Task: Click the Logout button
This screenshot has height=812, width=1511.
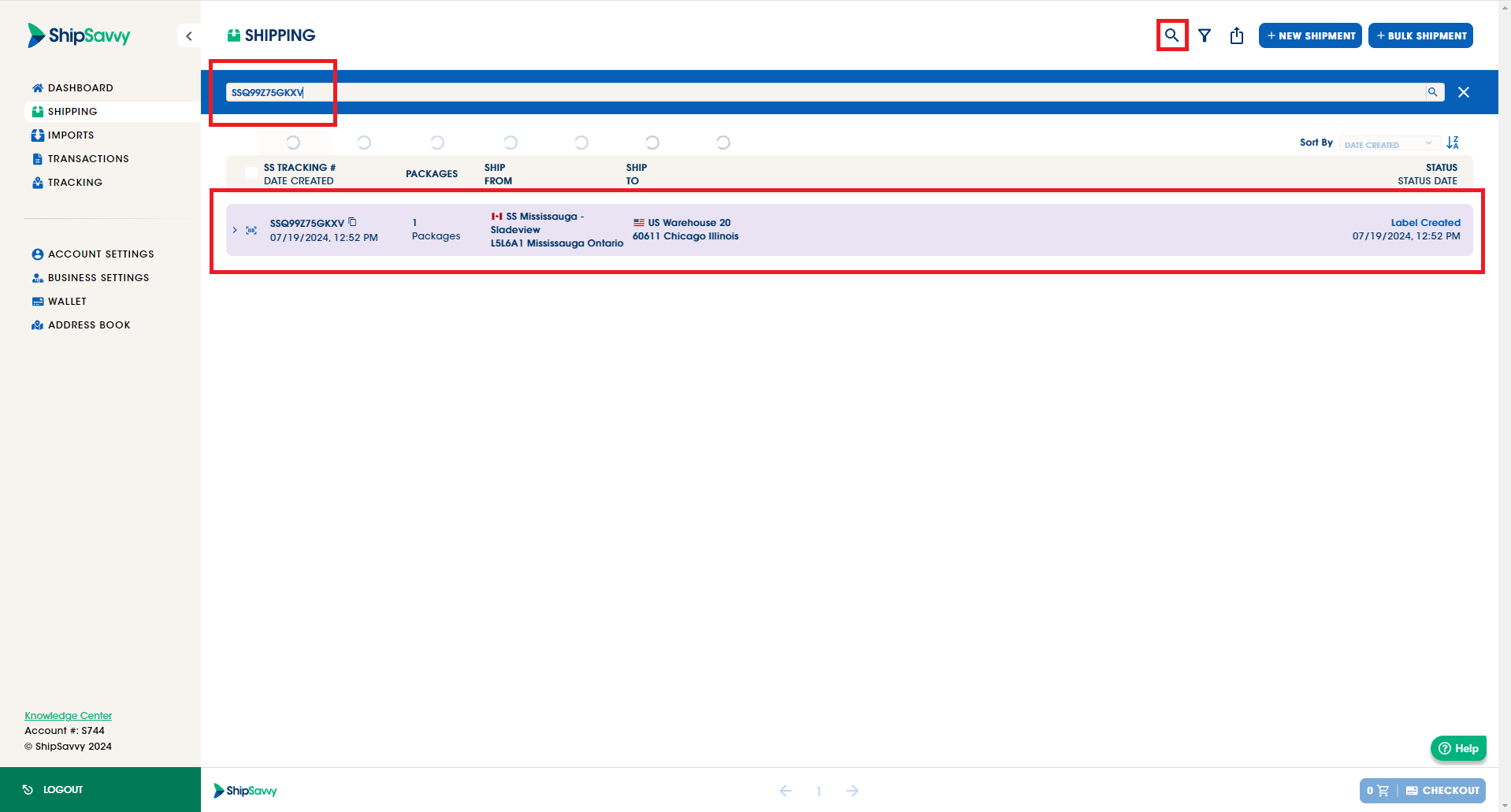Action: tap(100, 789)
